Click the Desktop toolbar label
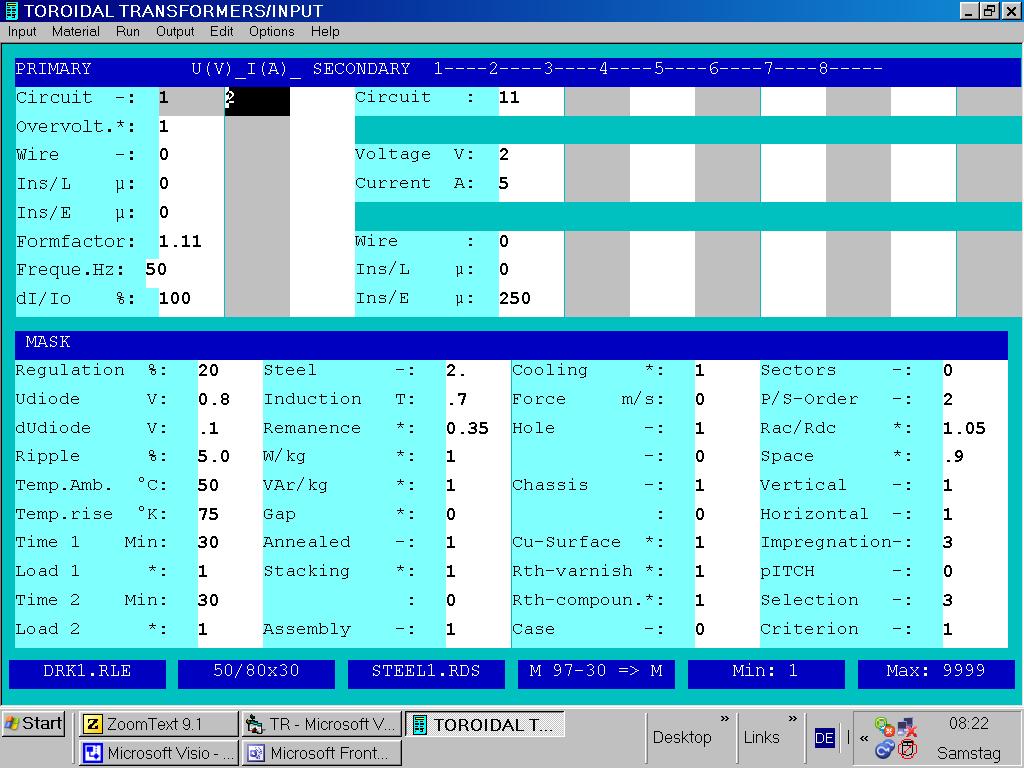 coord(682,738)
